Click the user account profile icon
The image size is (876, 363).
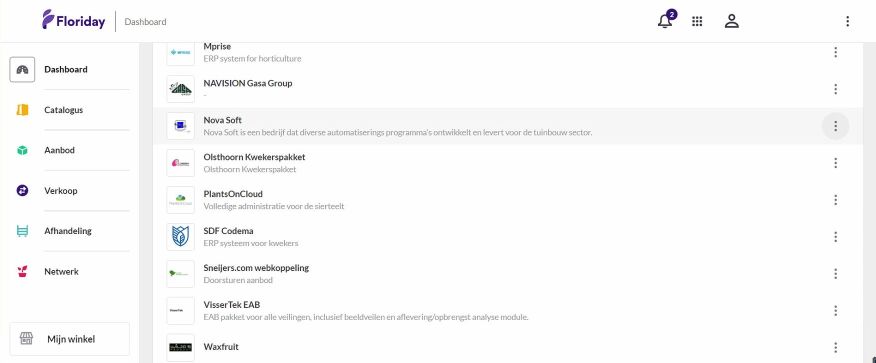pos(732,21)
